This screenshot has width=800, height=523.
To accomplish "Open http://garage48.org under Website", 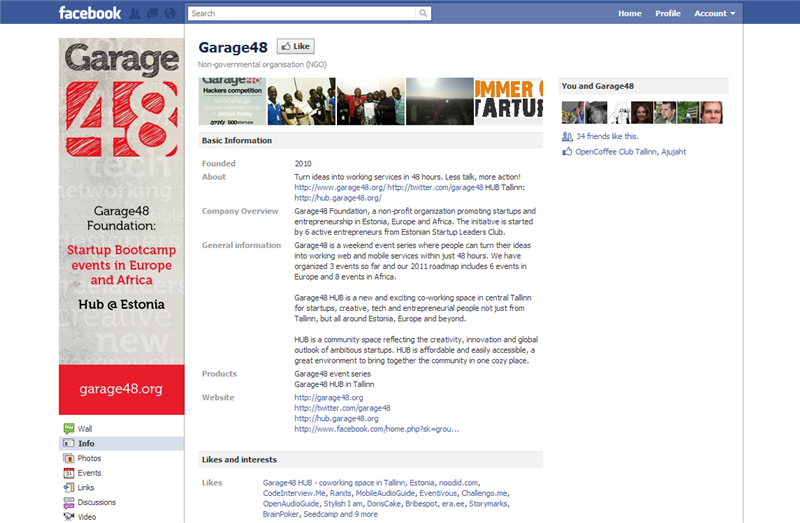I will click(x=329, y=397).
